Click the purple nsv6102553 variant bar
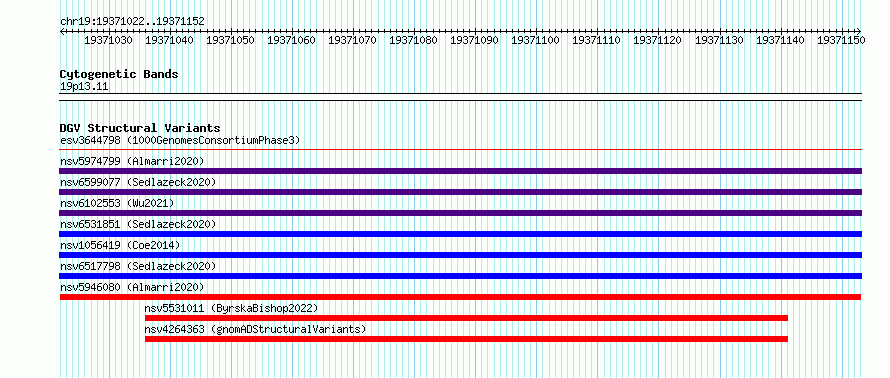The height and width of the screenshot is (378, 890). [x=461, y=213]
